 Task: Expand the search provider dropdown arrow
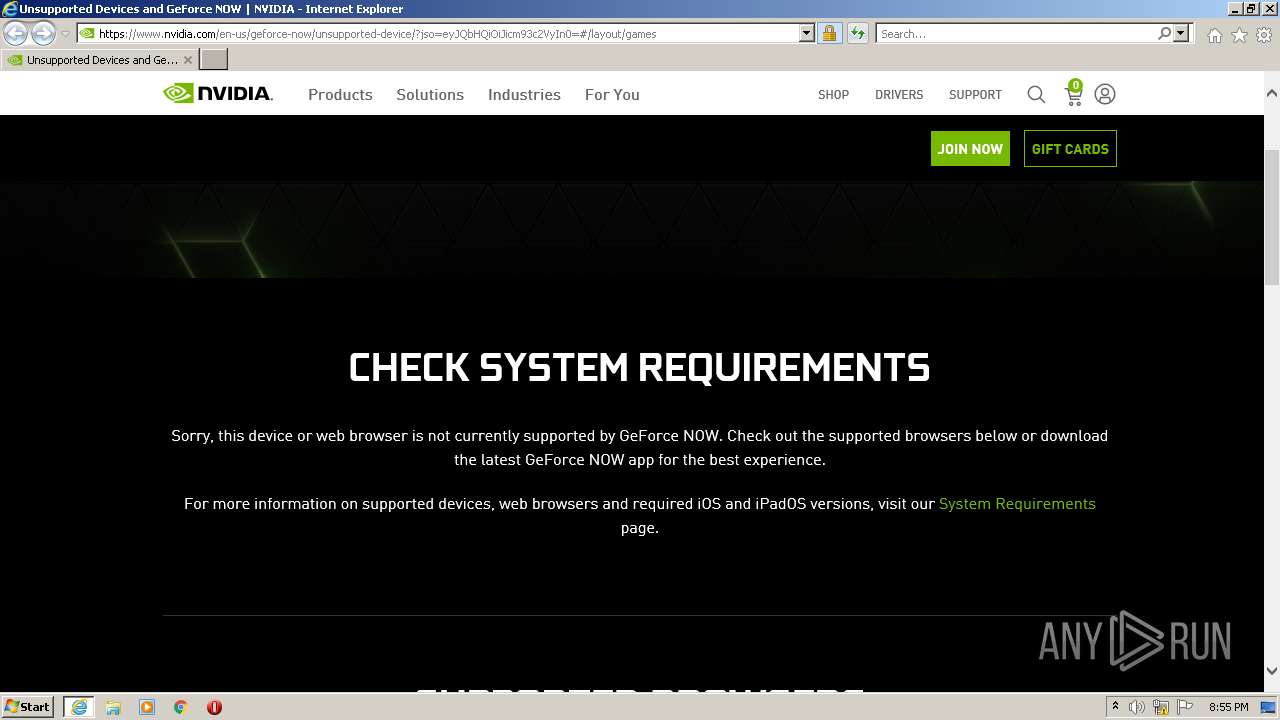point(1181,33)
